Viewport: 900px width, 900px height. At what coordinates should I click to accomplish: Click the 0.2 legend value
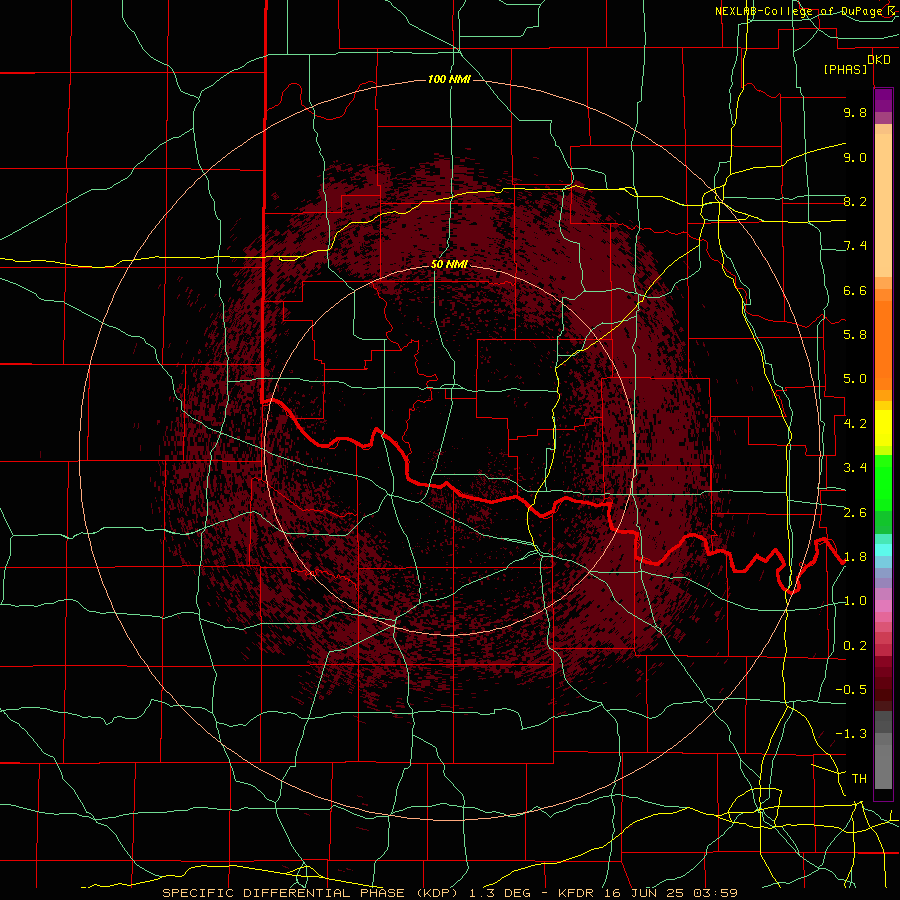855,646
